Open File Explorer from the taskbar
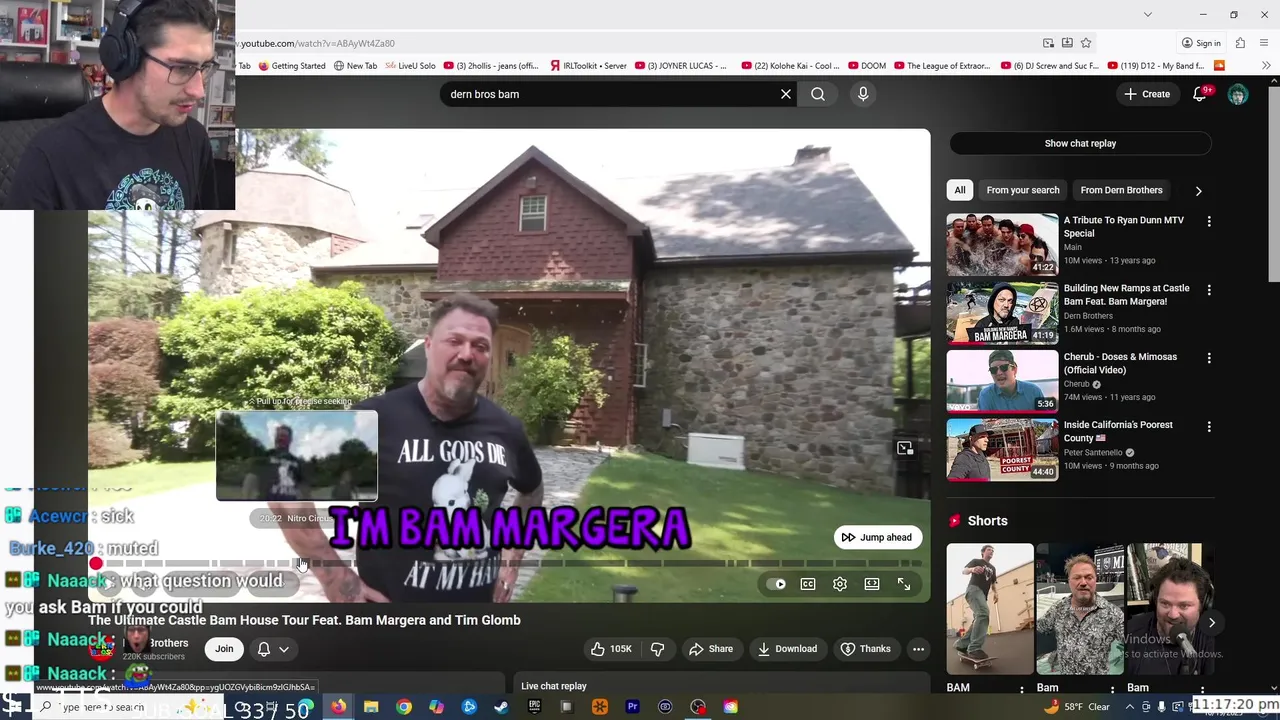This screenshot has height=720, width=1280. point(371,707)
